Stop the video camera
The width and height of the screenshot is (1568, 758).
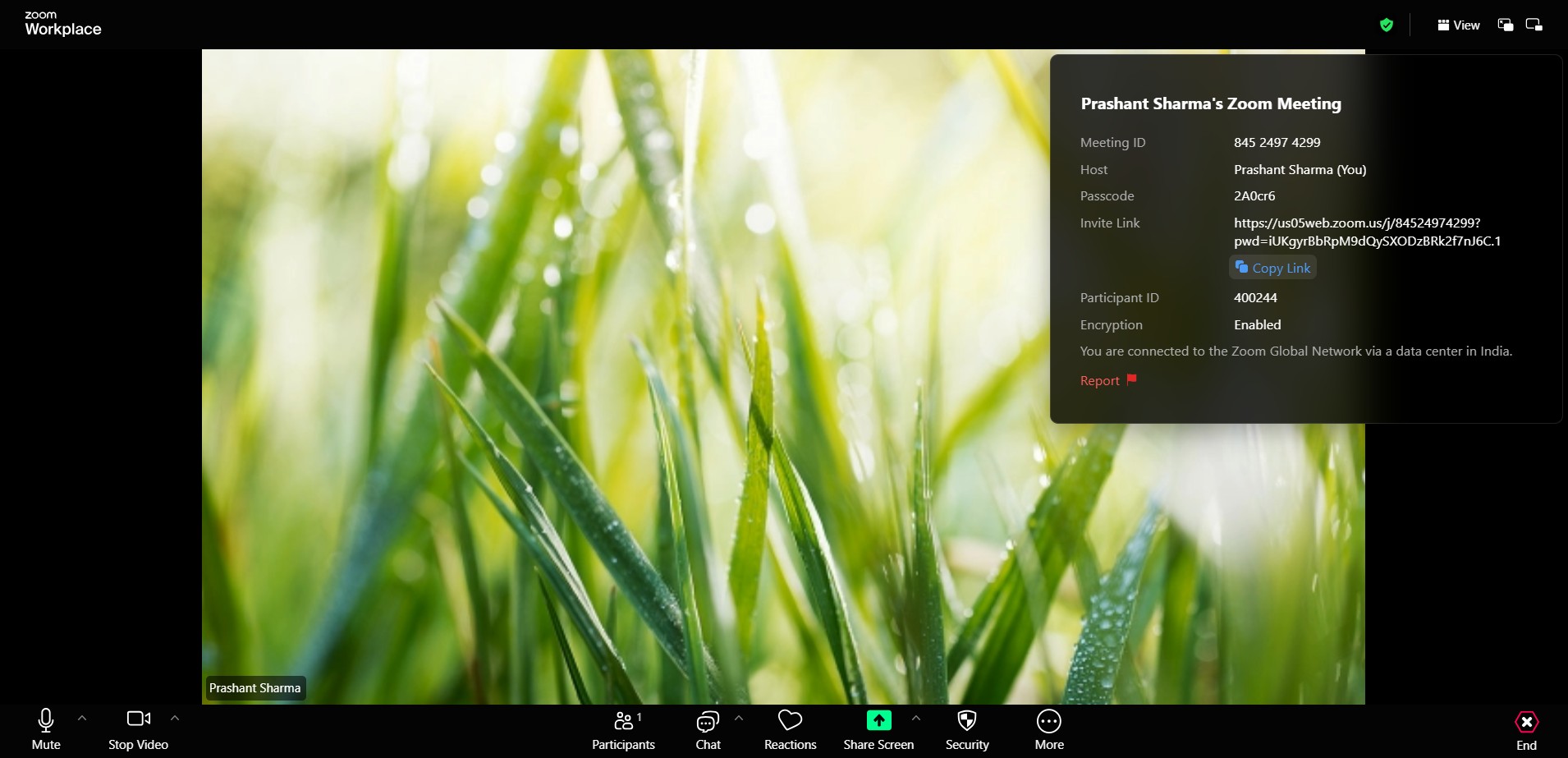138,730
